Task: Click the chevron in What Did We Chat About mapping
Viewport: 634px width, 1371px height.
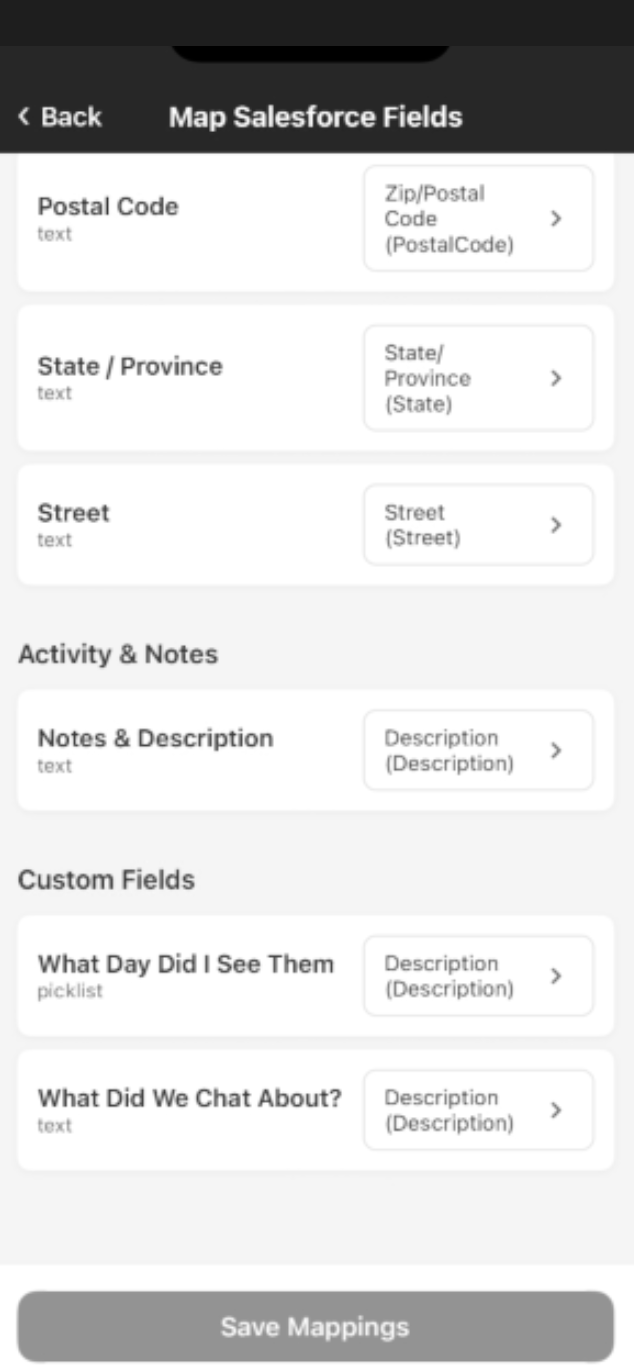Action: pyautogui.click(x=557, y=1110)
